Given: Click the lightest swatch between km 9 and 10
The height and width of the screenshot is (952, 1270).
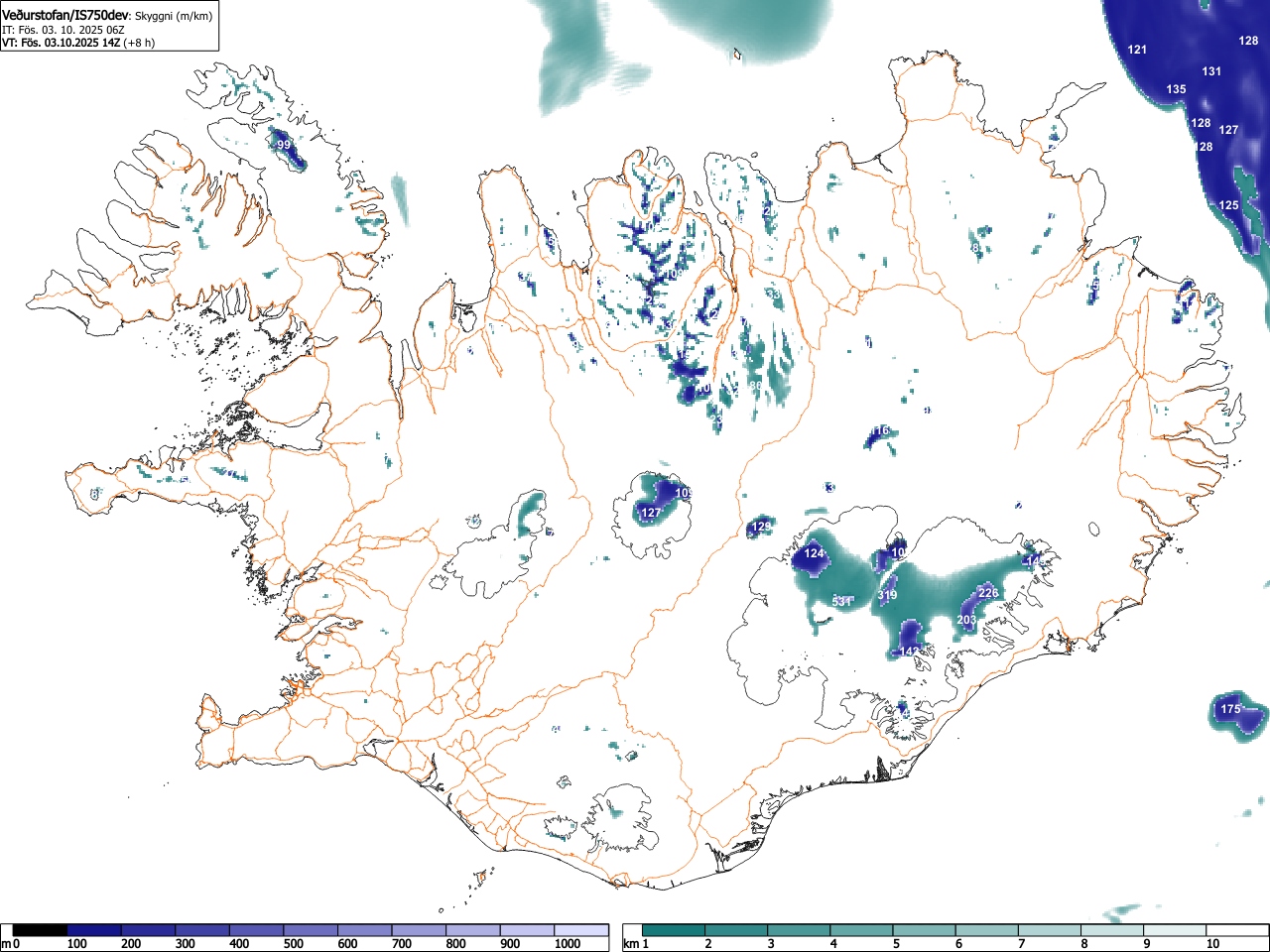Looking at the screenshot, I should pos(1174,930).
